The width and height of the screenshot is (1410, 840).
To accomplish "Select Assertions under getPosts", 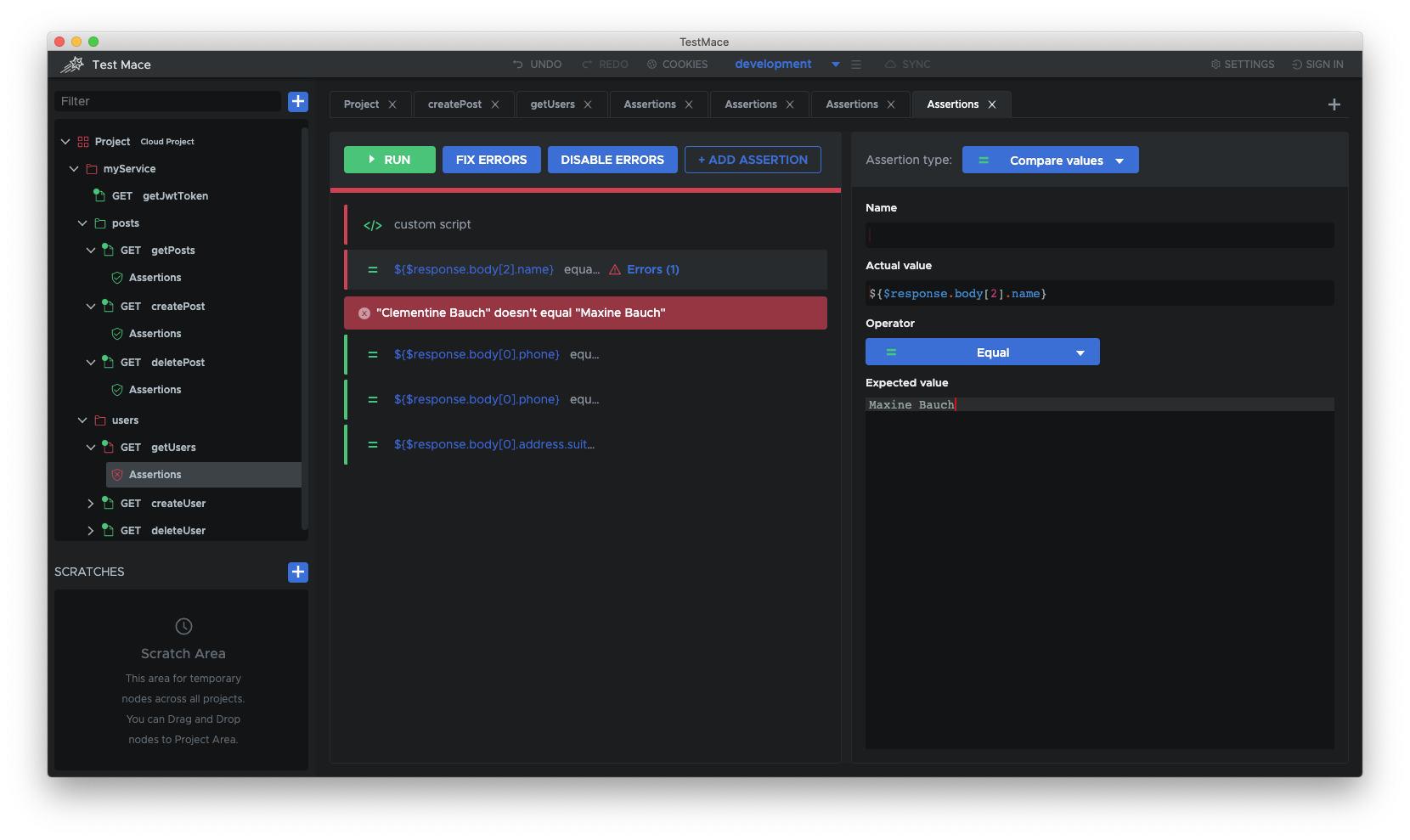I will coord(155,278).
